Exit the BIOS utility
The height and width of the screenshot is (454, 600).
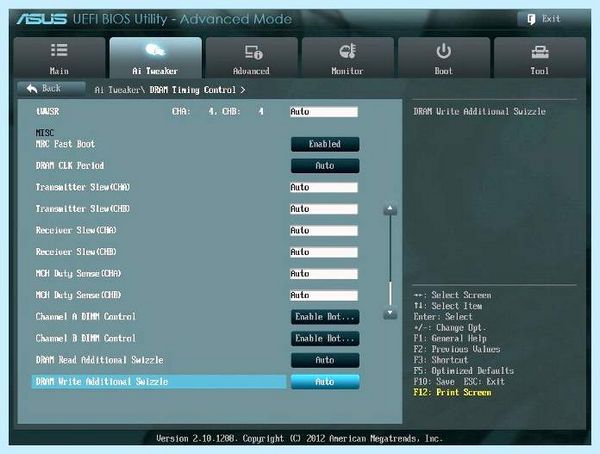547,19
